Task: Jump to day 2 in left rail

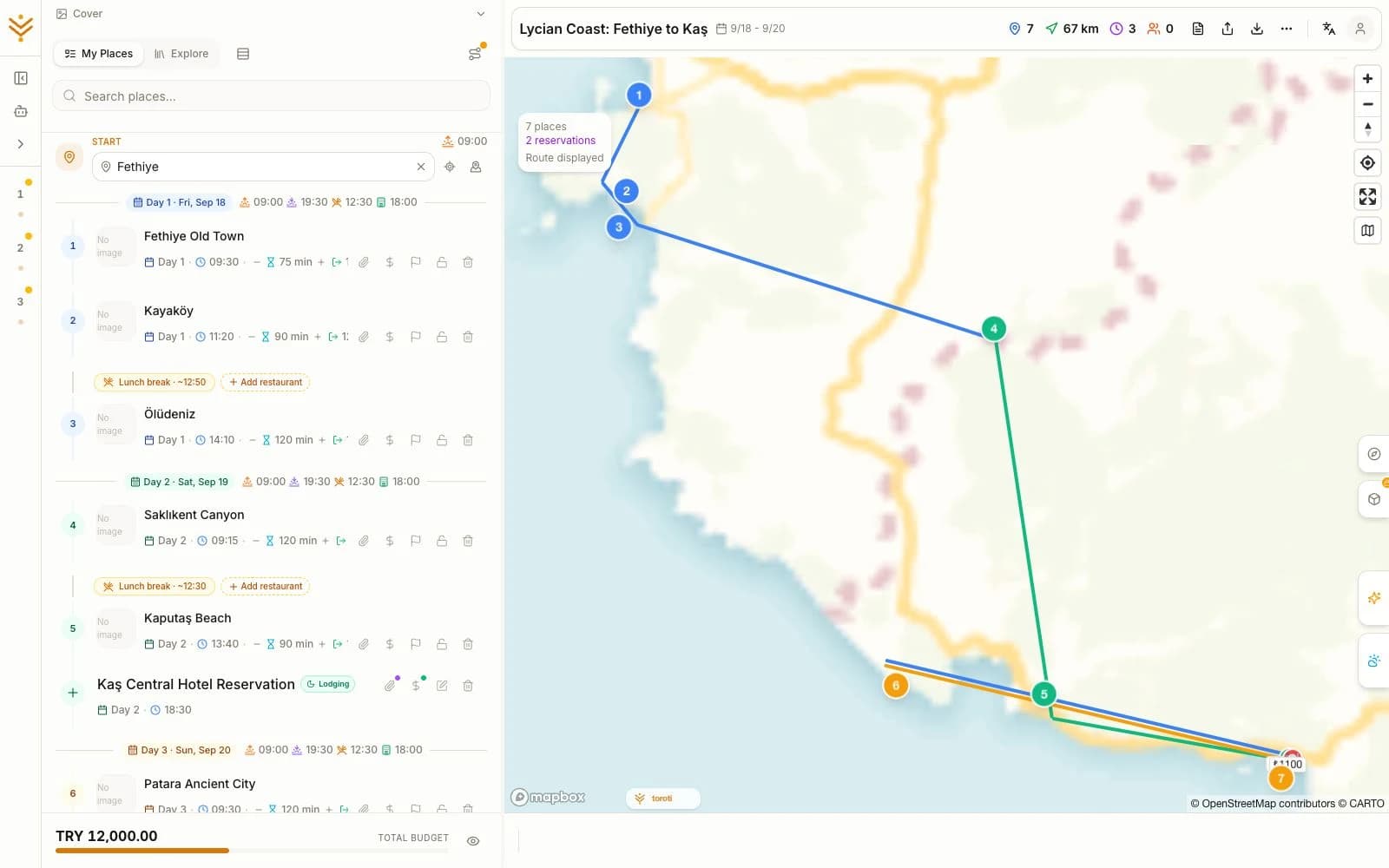Action: click(21, 248)
